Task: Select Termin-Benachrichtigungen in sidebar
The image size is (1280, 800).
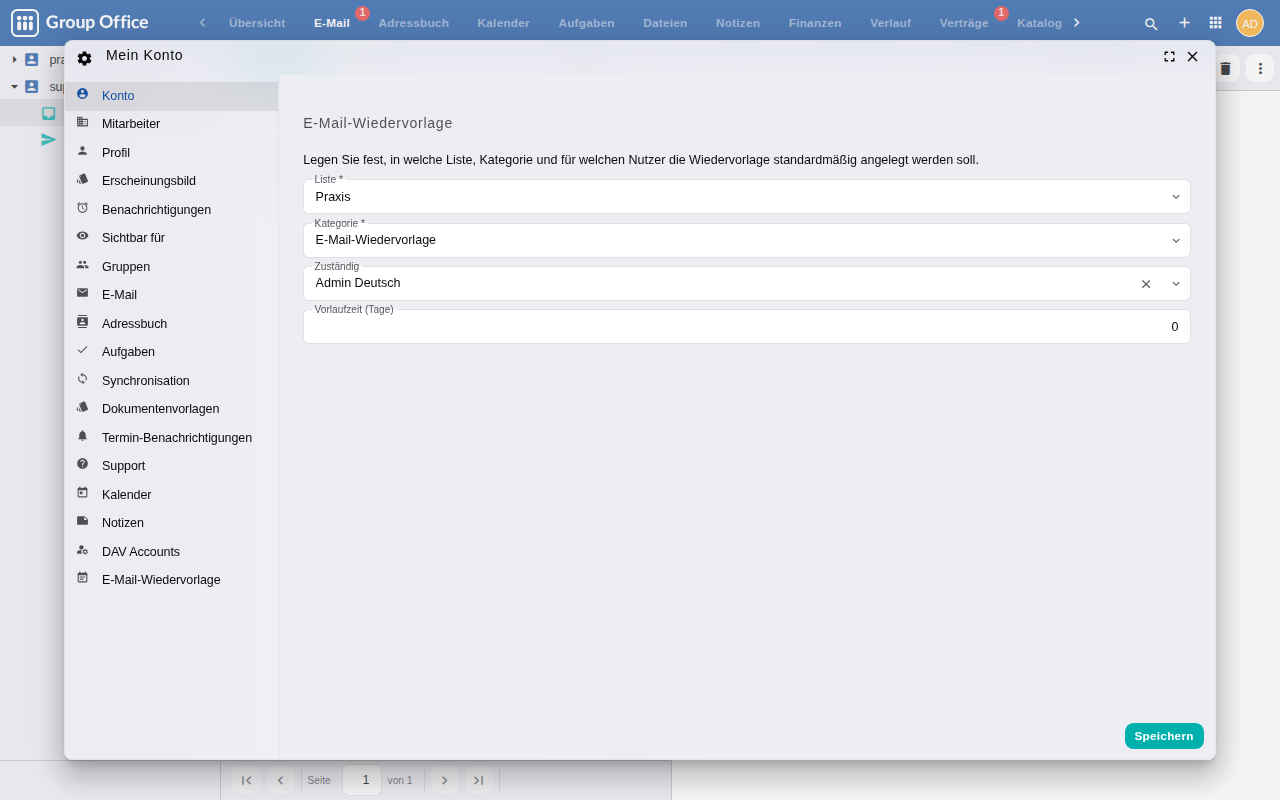Action: tap(171, 438)
